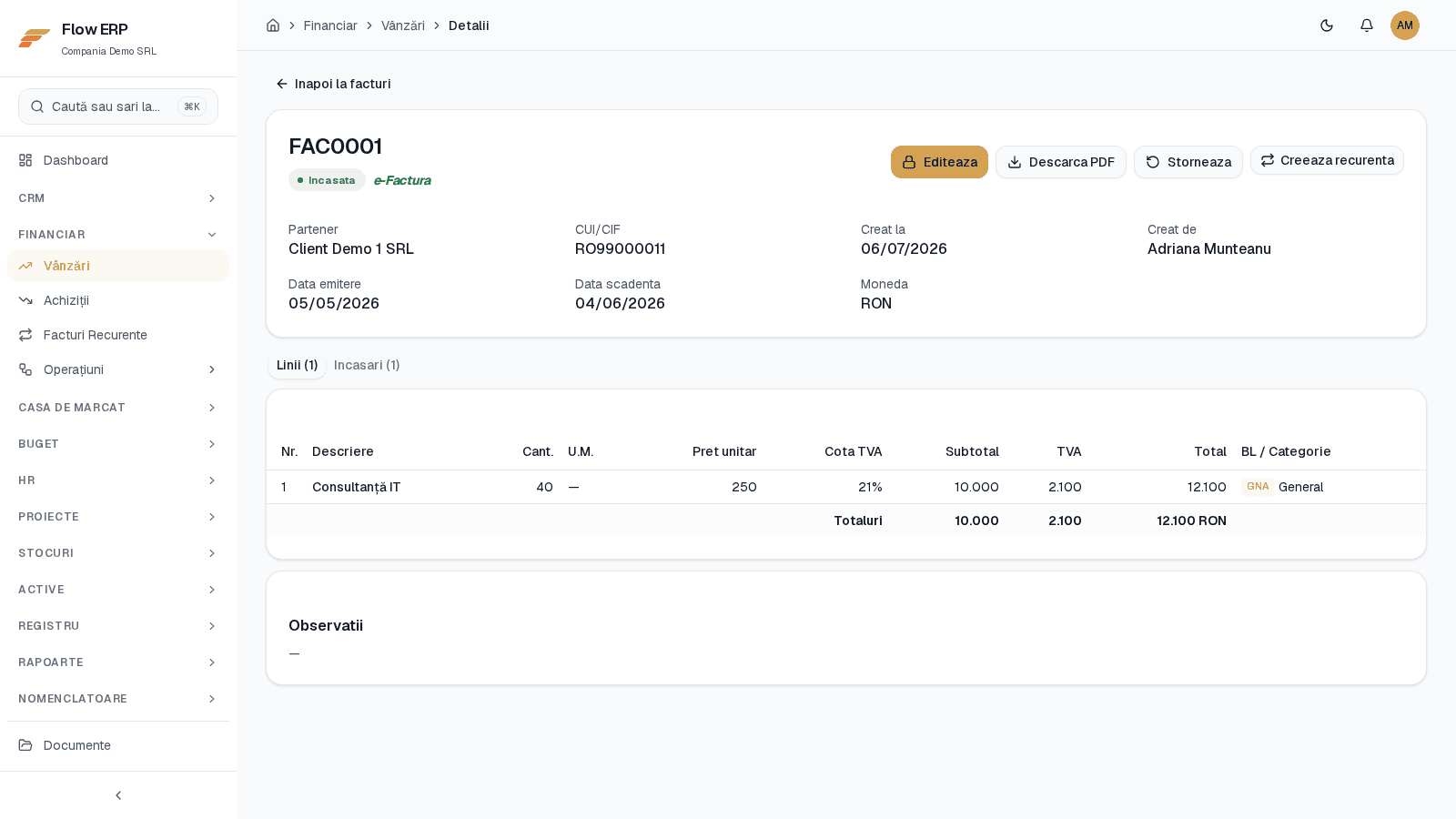1456x819 pixels.
Task: Click the Editeaza button
Action: pyautogui.click(x=939, y=162)
